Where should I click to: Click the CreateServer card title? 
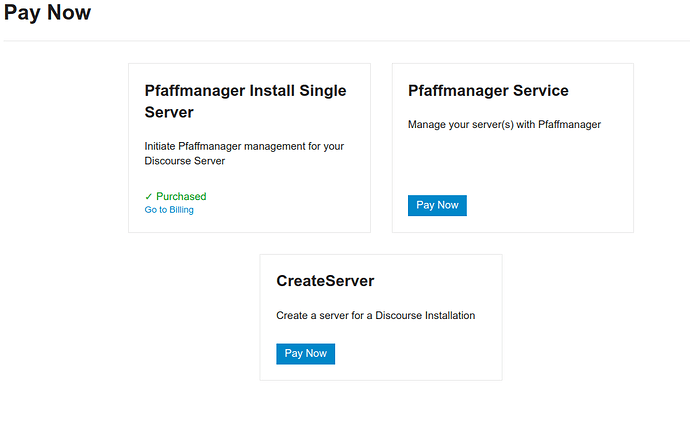(325, 281)
